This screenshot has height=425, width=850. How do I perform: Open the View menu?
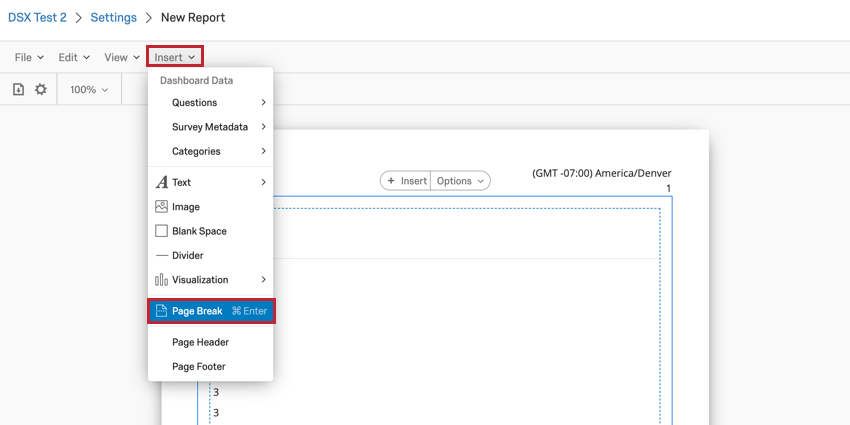[x=122, y=58]
